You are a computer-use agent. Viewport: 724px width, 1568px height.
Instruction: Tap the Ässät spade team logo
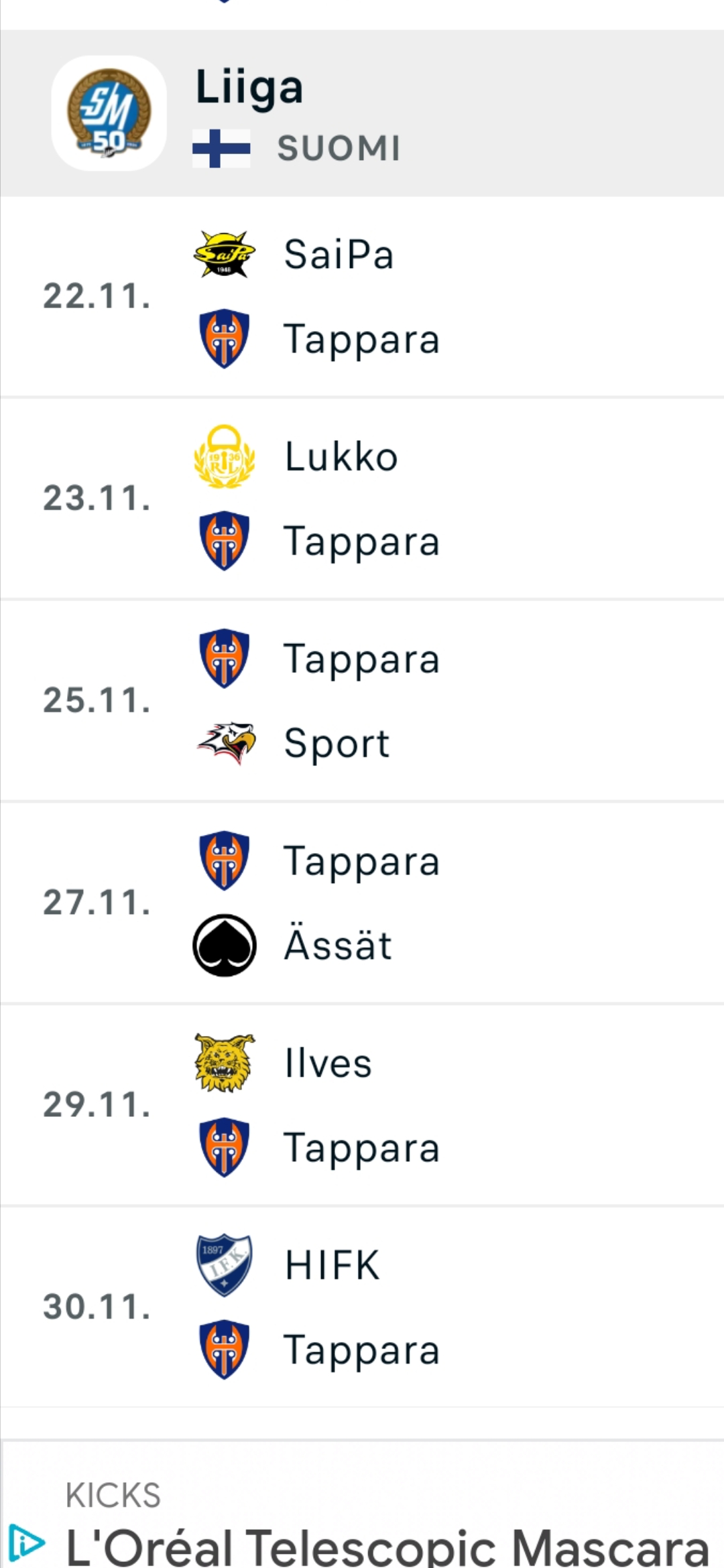[225, 945]
